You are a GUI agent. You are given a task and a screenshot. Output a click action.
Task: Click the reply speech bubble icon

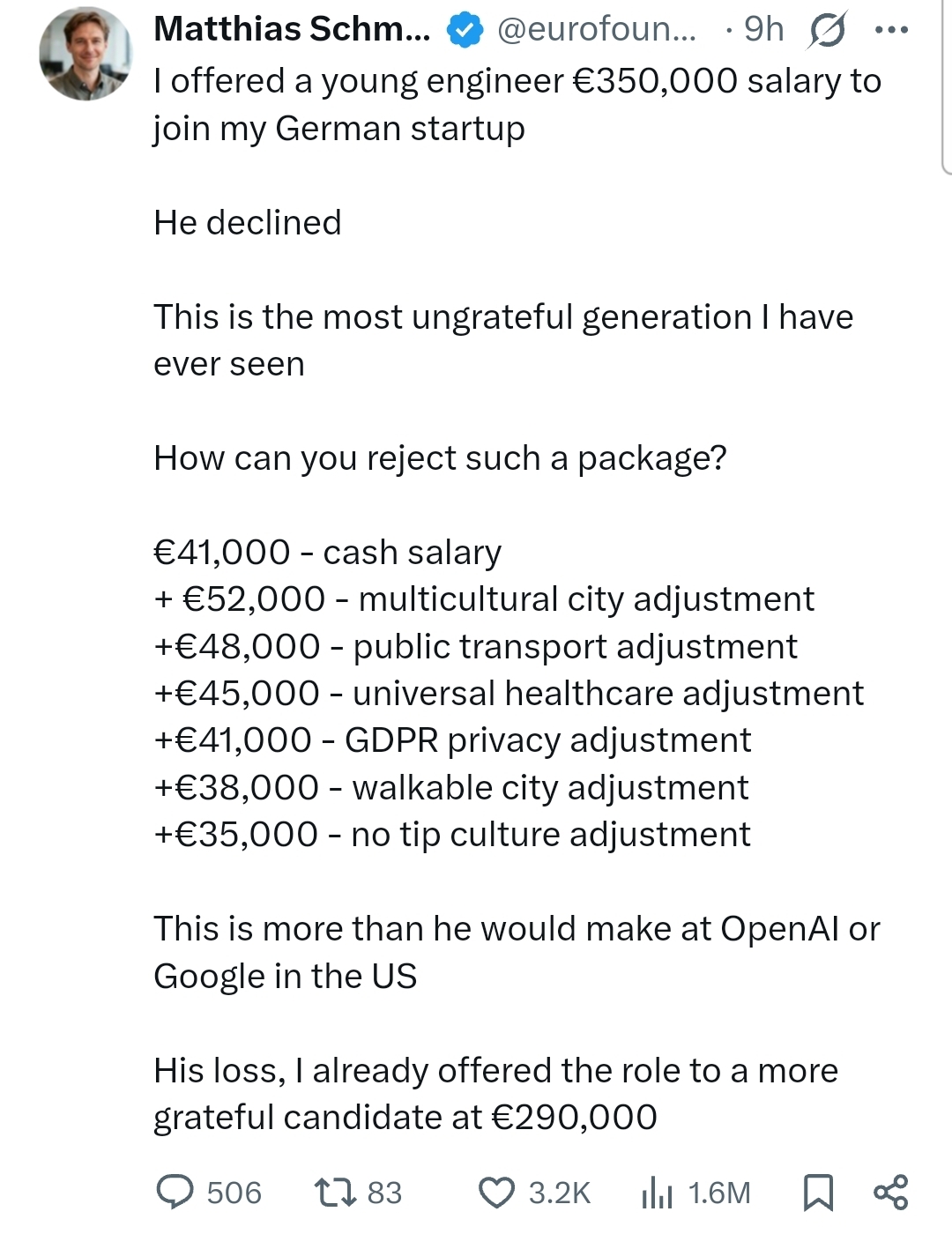click(175, 1192)
